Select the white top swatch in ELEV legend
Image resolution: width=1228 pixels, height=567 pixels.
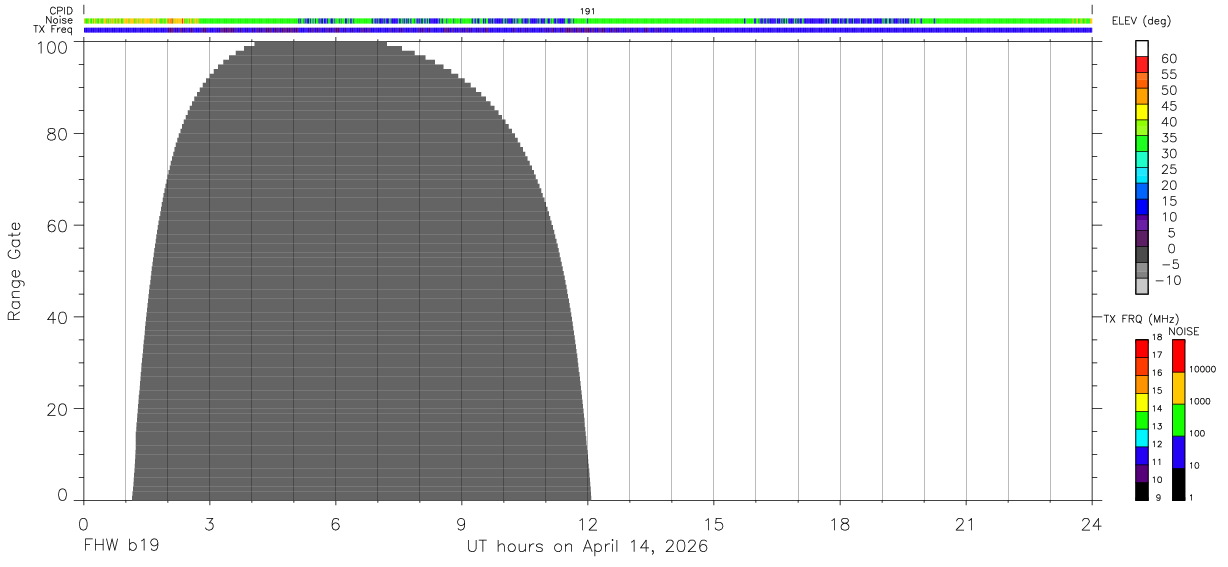1142,49
